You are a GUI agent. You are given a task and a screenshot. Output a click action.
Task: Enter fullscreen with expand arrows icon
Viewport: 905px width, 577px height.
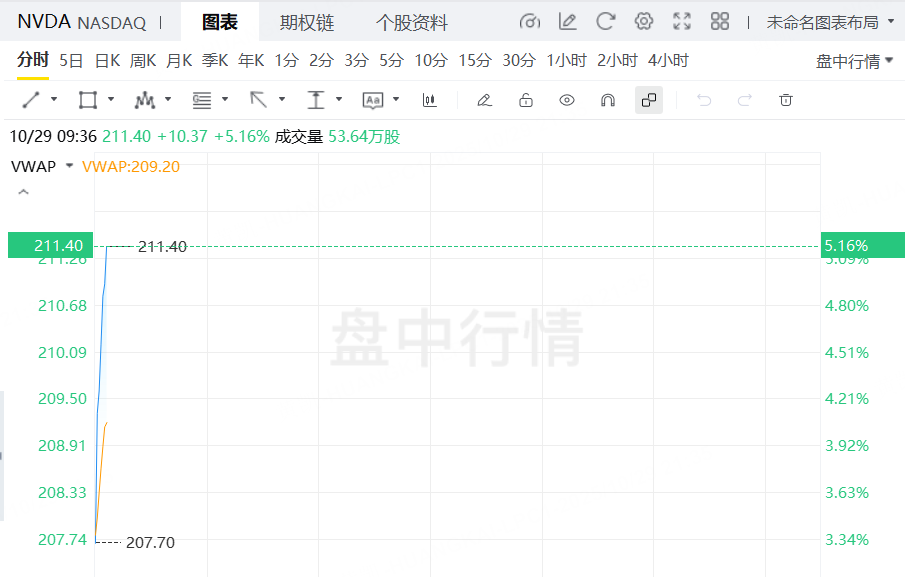click(x=682, y=21)
